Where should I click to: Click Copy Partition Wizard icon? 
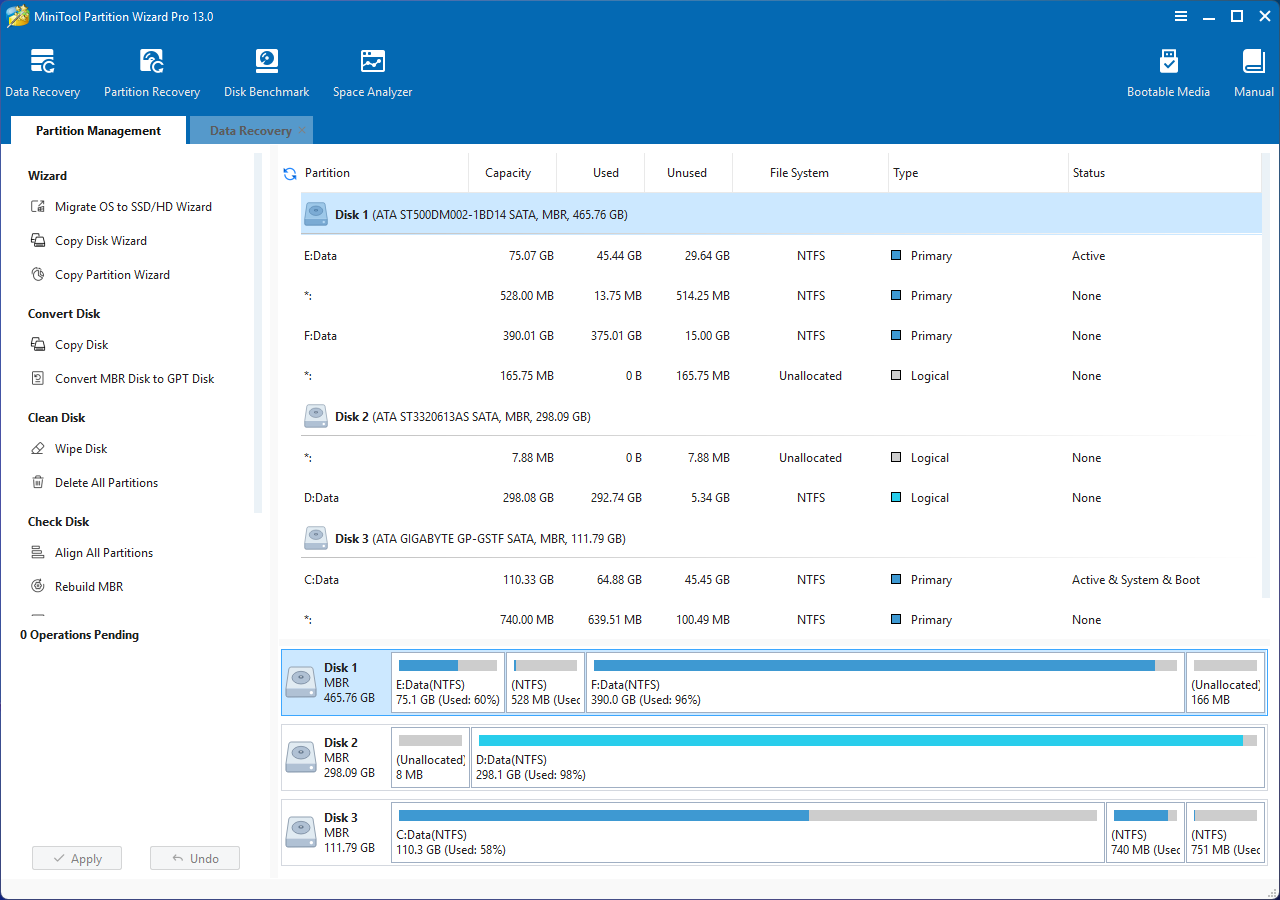coord(38,275)
